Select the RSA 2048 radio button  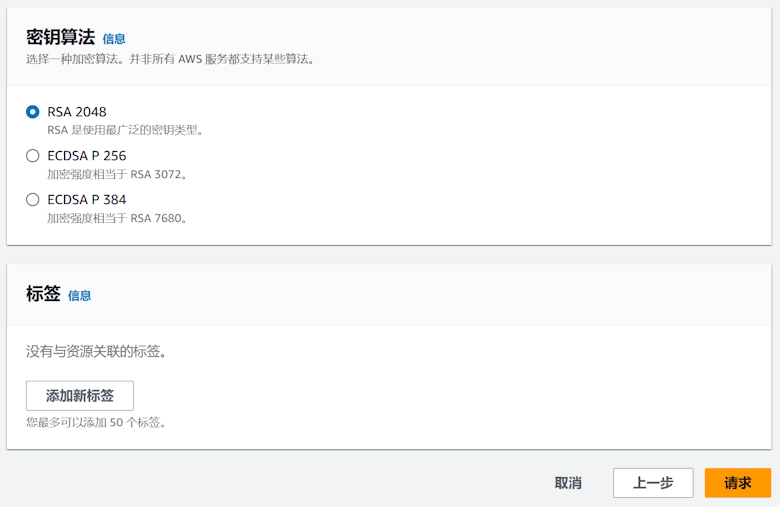pyautogui.click(x=32, y=112)
